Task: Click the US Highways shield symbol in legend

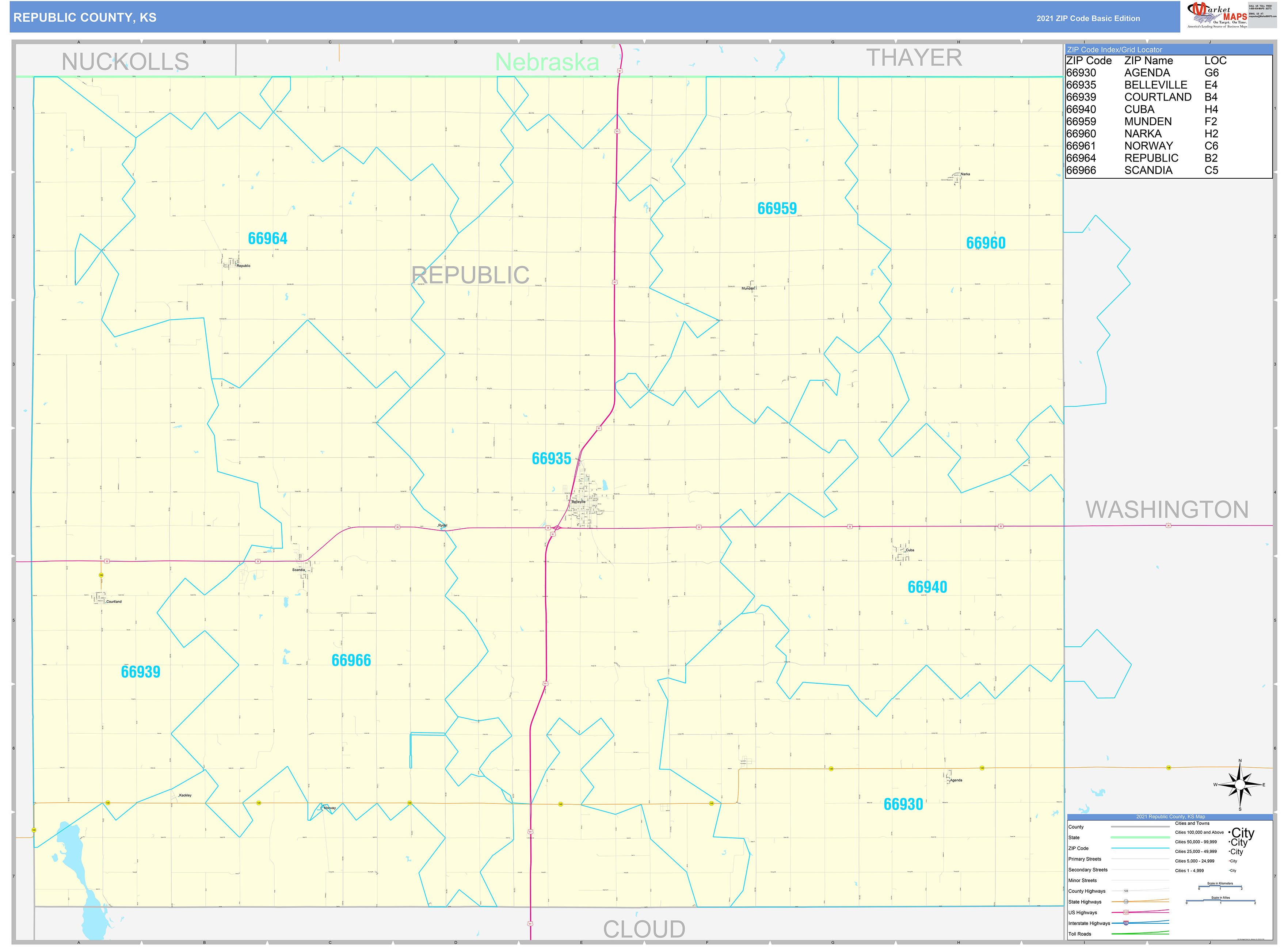Action: coord(1126,913)
